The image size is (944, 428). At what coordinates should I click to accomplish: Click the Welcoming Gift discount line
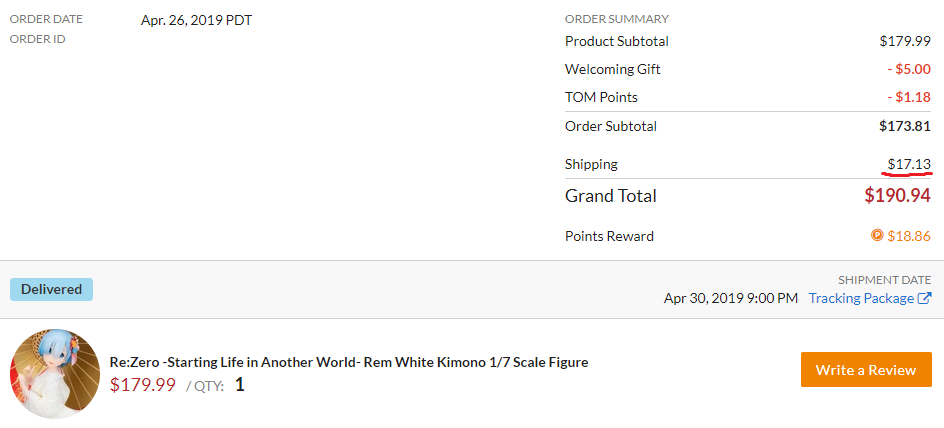point(748,69)
